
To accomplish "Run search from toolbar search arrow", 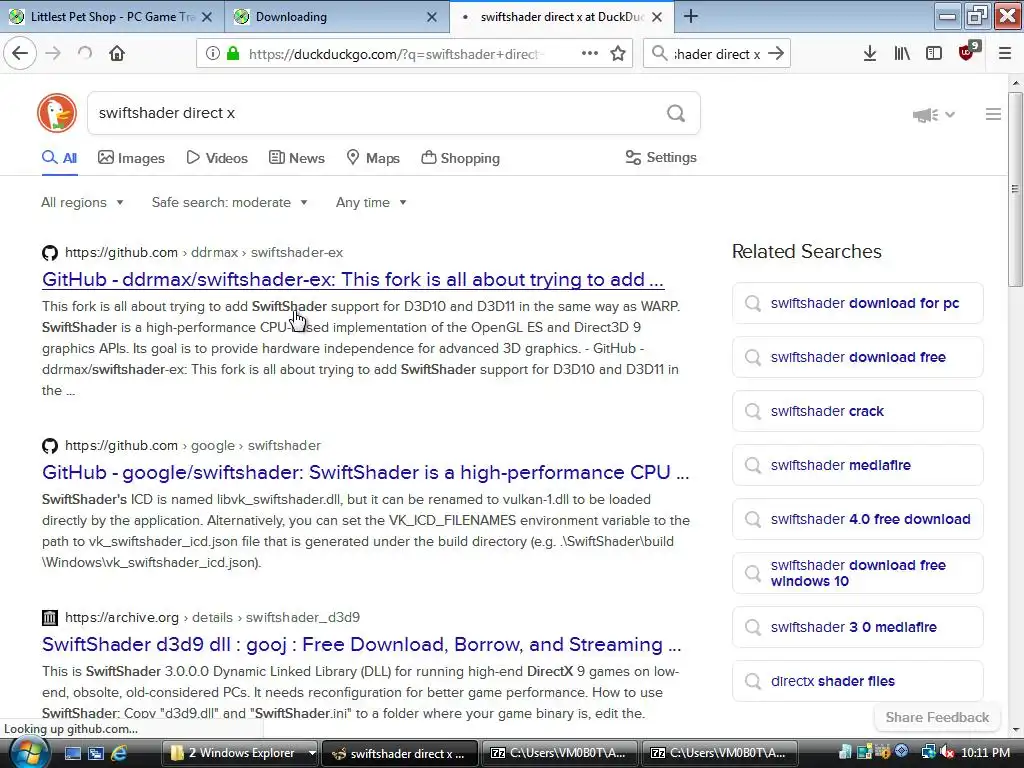I will [776, 54].
